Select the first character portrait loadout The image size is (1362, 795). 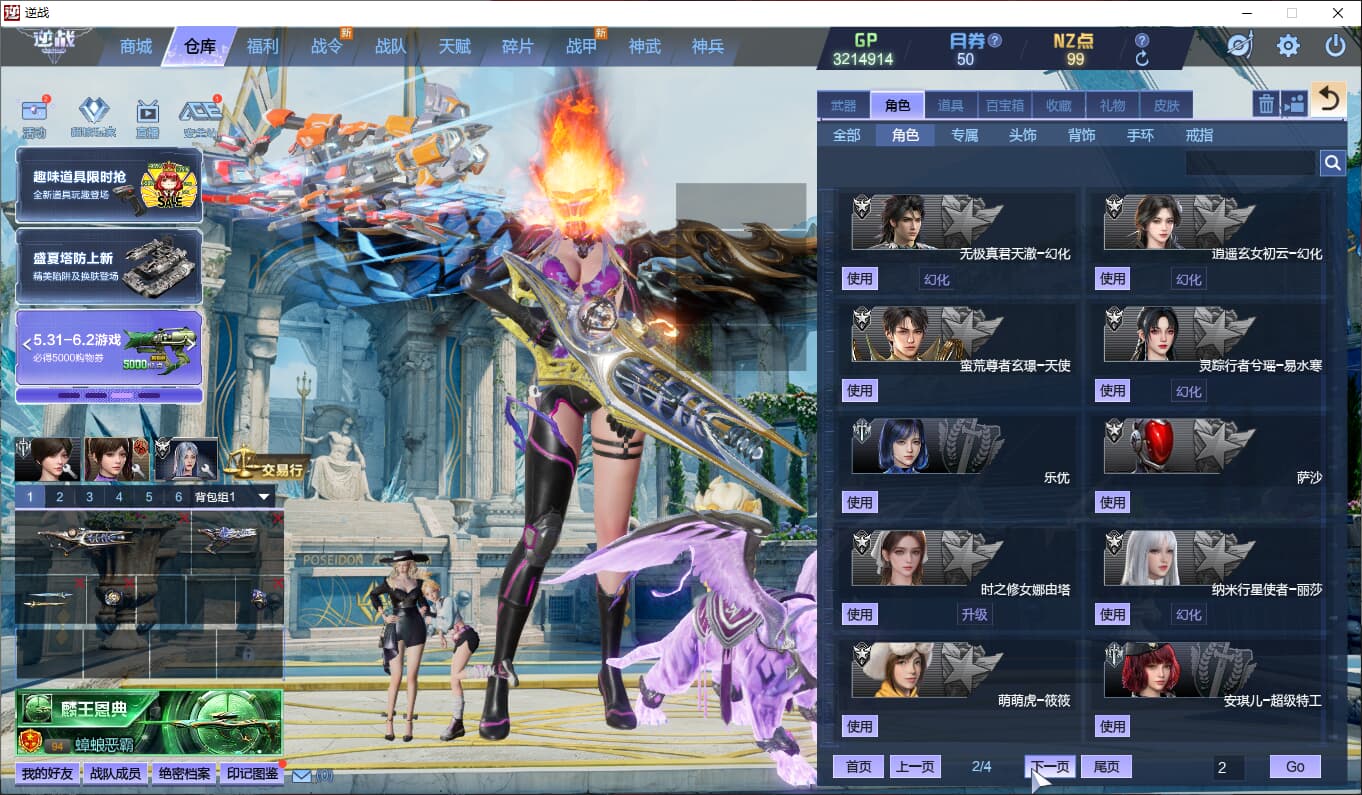46,459
